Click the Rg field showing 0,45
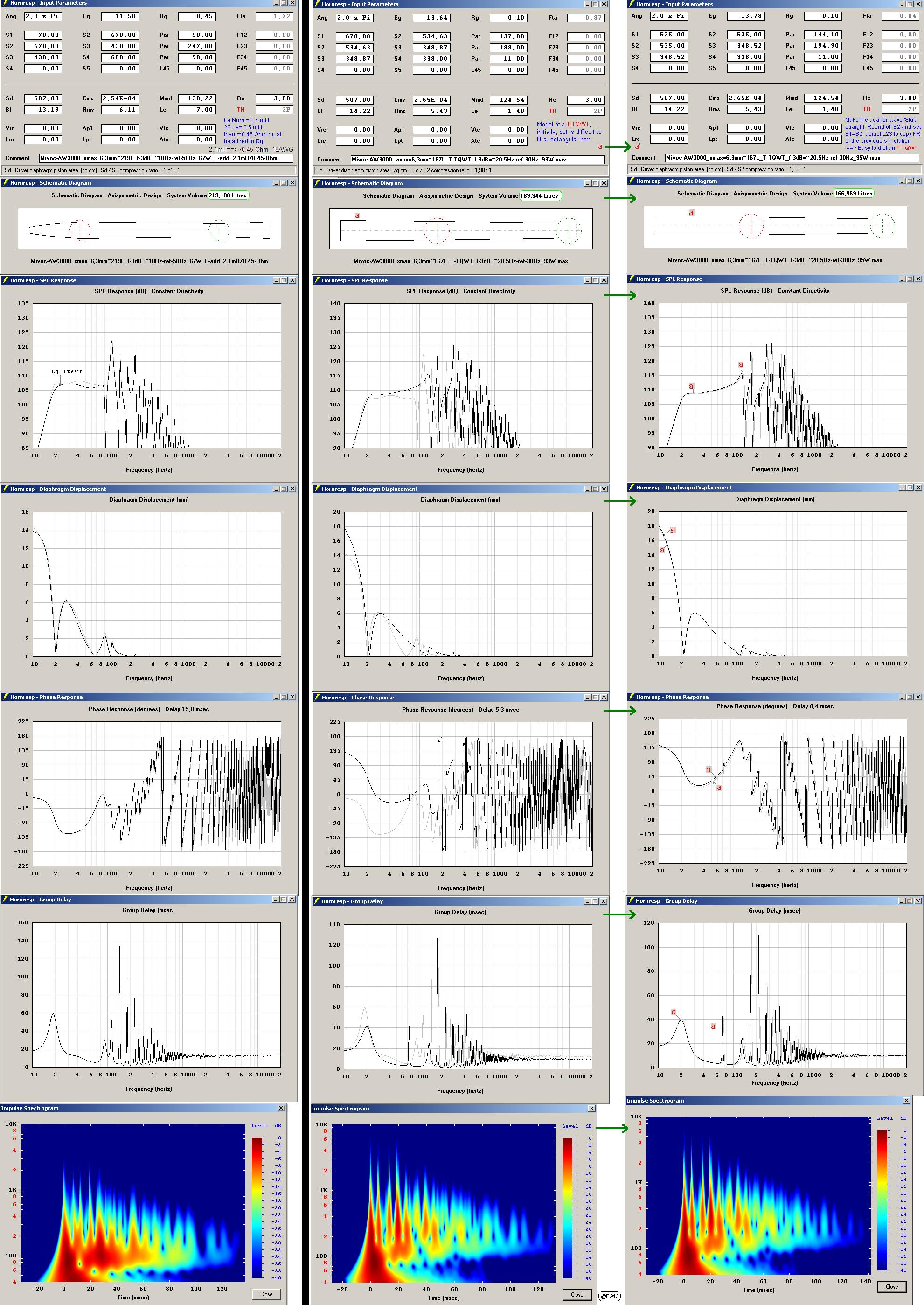Viewport: 924px width, 1305px height. [197, 16]
